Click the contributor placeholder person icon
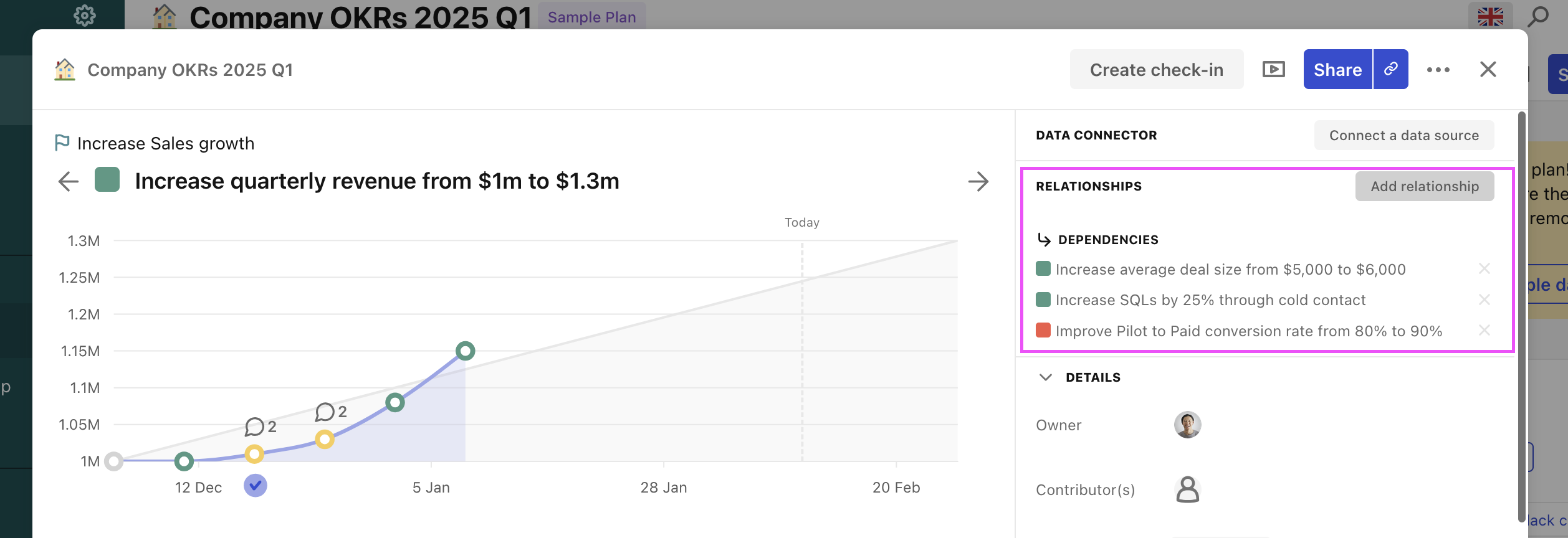Screen dimensions: 1568x538 click(1187, 489)
